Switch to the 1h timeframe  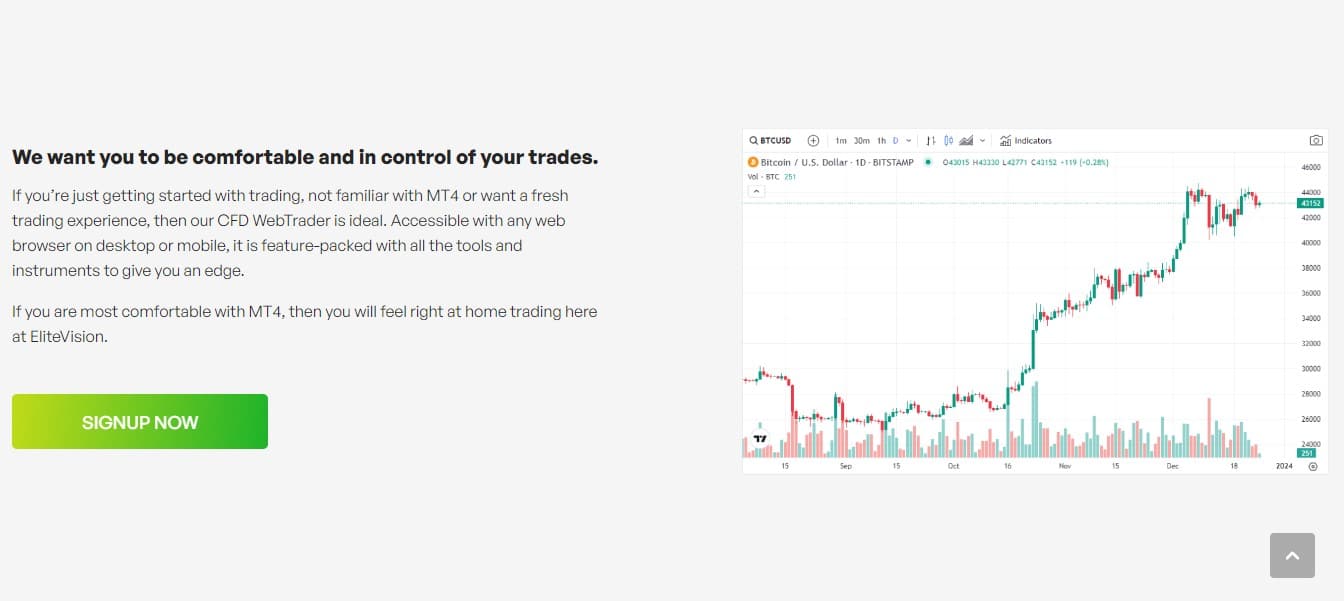(882, 140)
